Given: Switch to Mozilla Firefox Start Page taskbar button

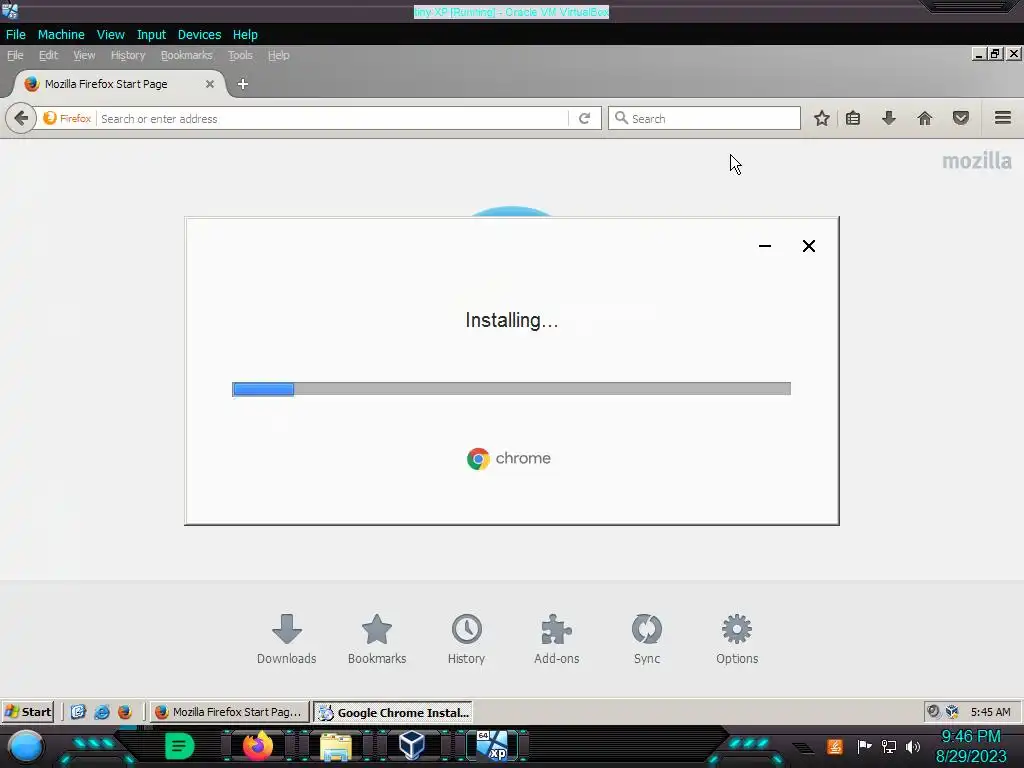Looking at the screenshot, I should coord(229,712).
